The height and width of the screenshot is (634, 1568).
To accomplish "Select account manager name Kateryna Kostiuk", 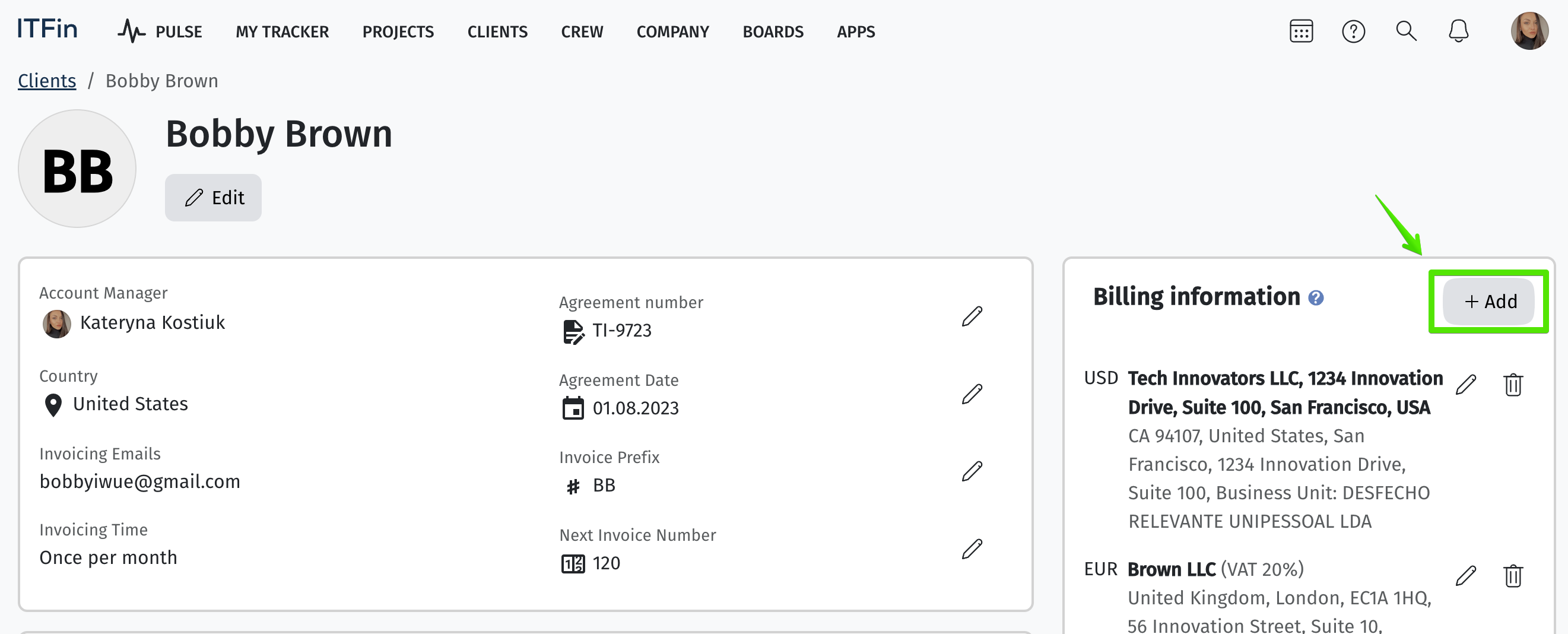I will coord(152,322).
